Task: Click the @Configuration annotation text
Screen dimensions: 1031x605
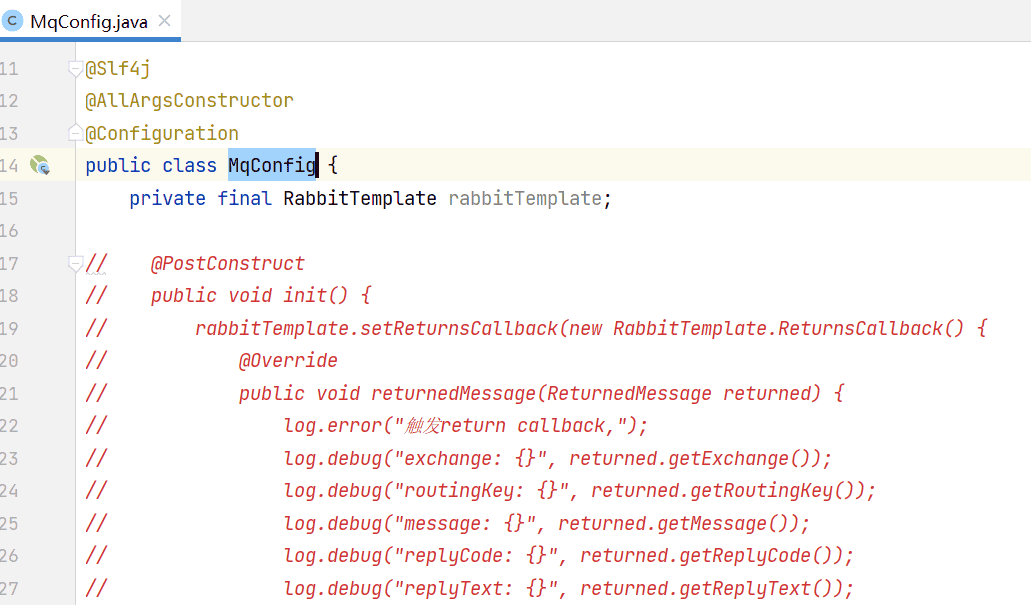Action: (162, 133)
